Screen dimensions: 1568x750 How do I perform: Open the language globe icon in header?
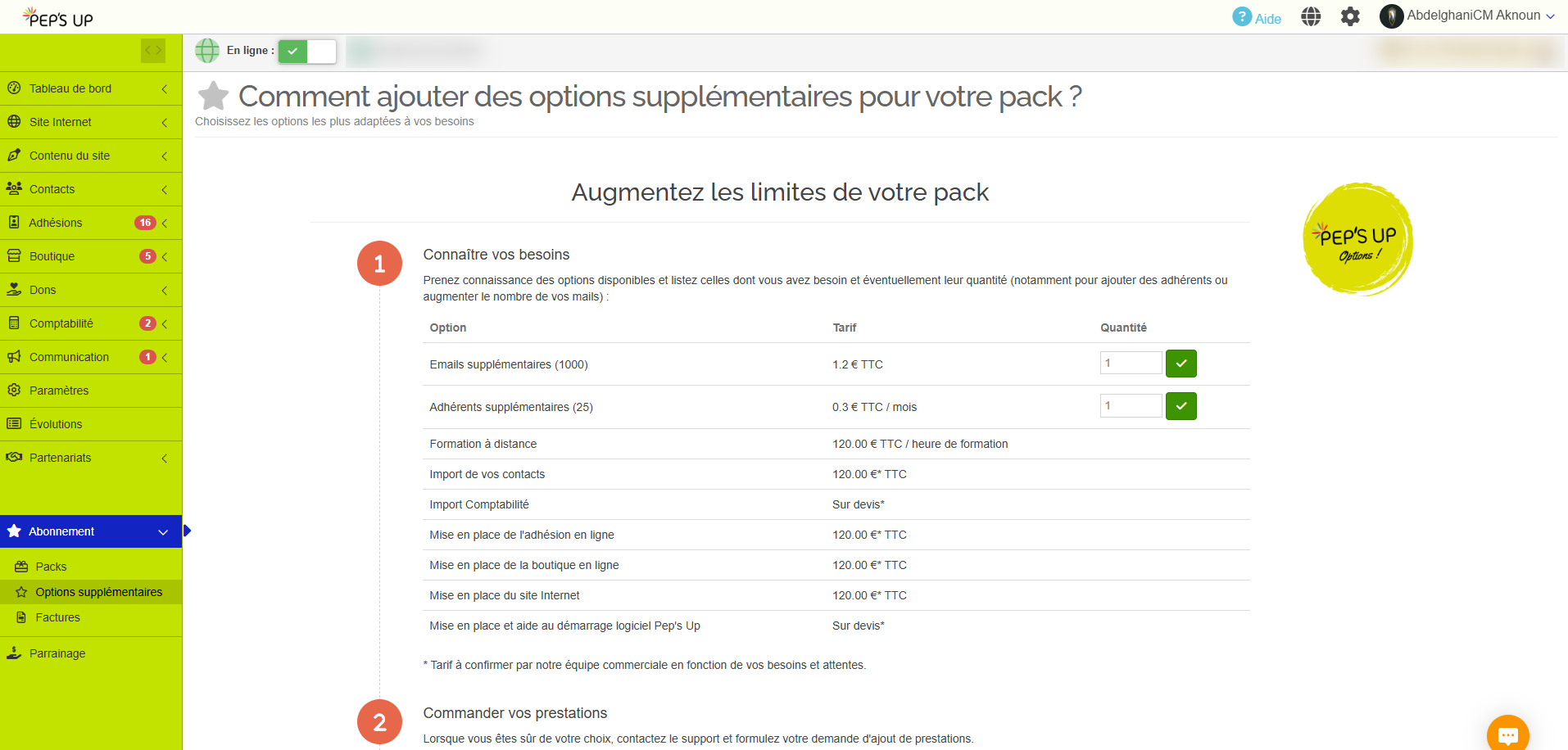[1311, 16]
